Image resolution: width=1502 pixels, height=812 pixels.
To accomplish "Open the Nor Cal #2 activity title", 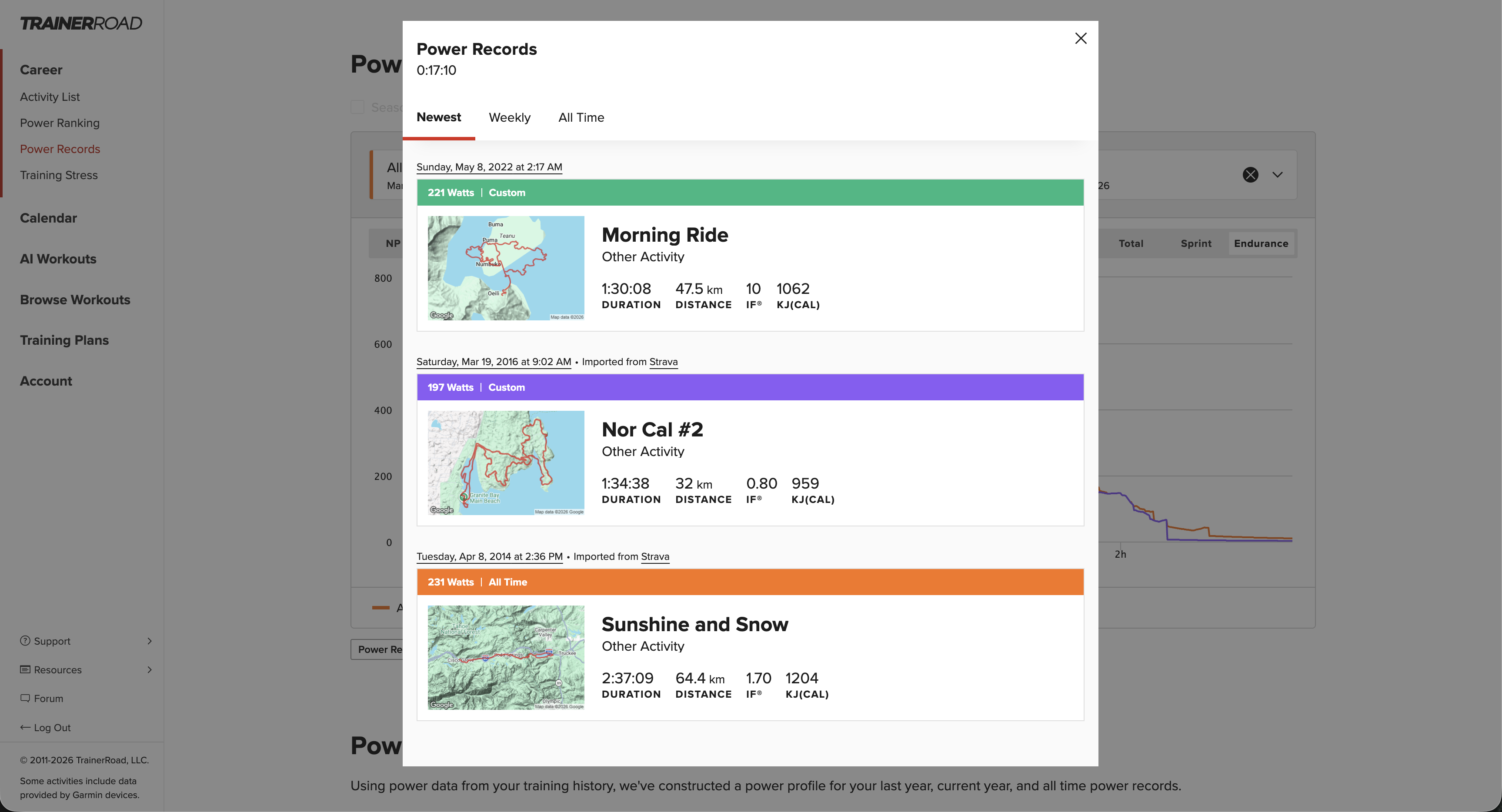I will 652,429.
